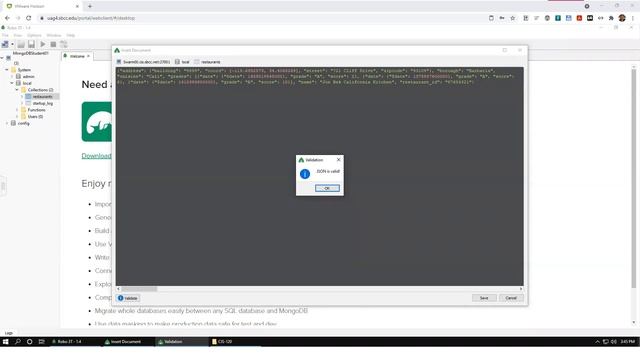Click the open file toolbar icon

click(x=21, y=44)
